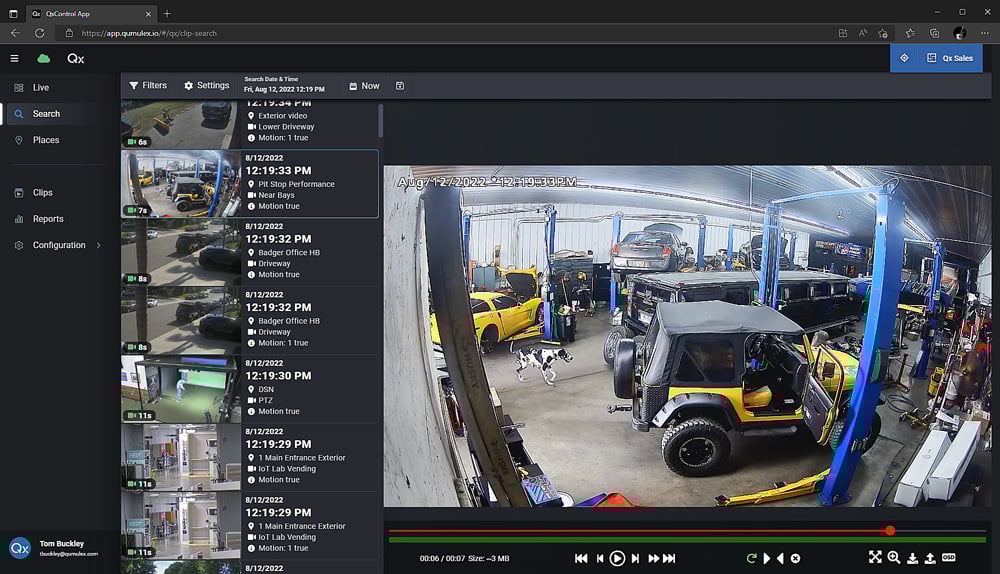
Task: Click the browser back arrow
Action: point(15,33)
